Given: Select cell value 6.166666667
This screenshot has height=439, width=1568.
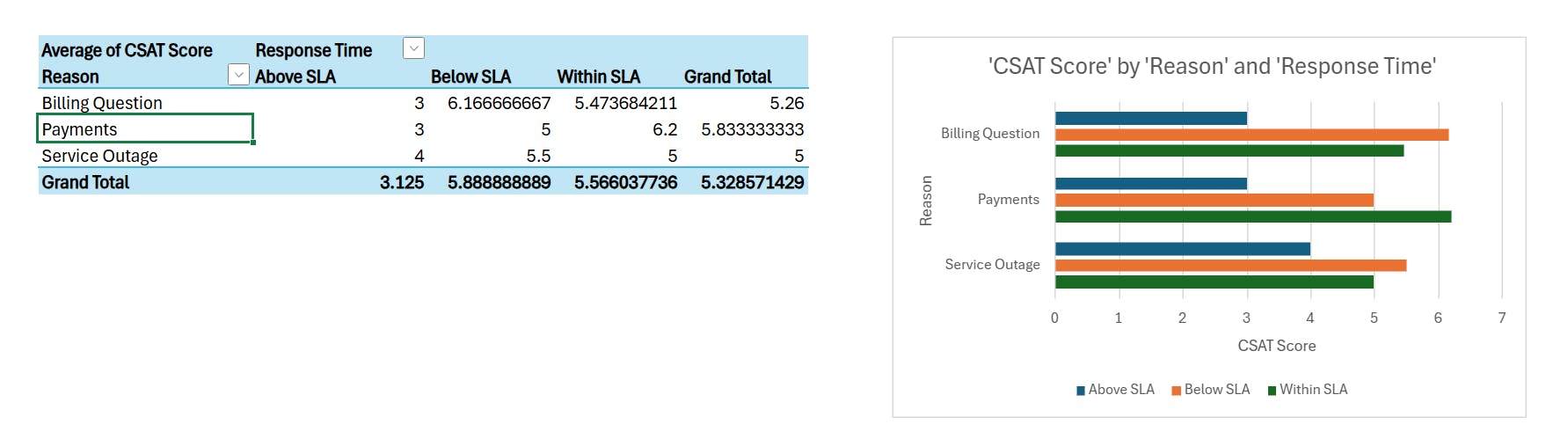Looking at the screenshot, I should coord(499,103).
